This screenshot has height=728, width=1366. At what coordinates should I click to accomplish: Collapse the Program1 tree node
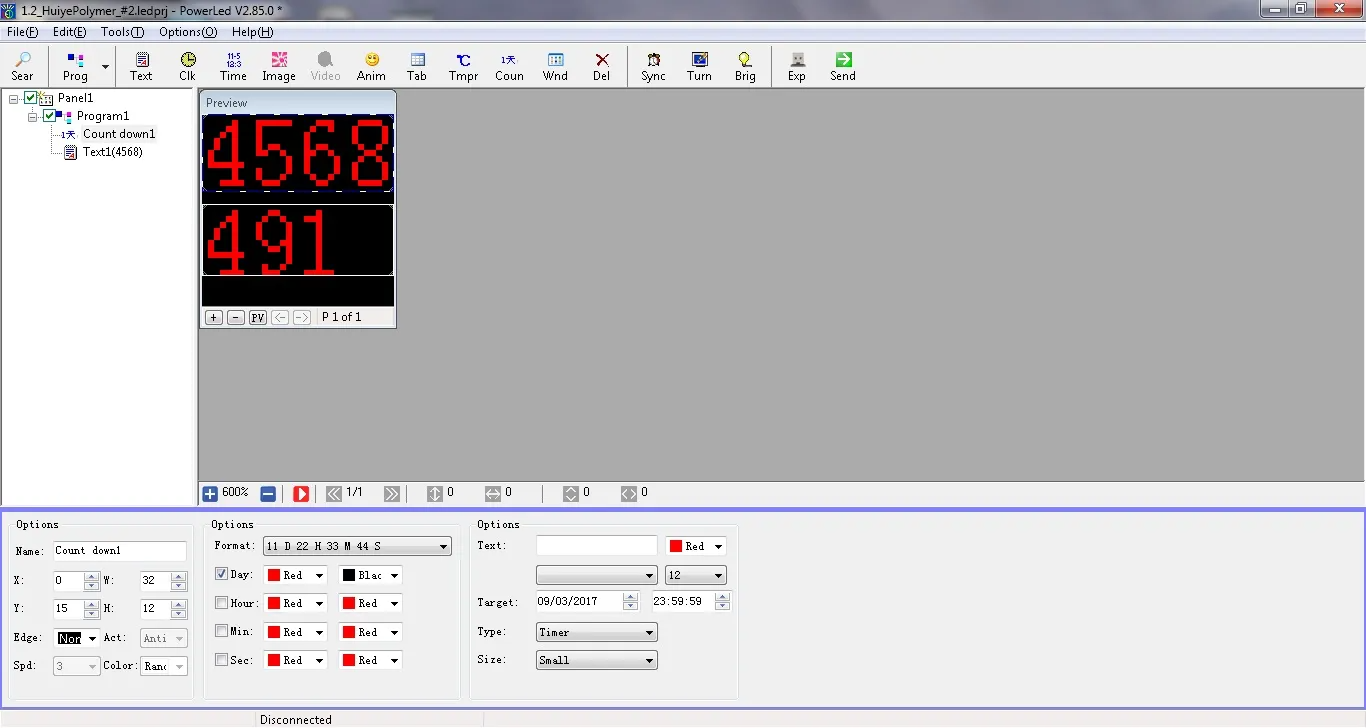32,116
